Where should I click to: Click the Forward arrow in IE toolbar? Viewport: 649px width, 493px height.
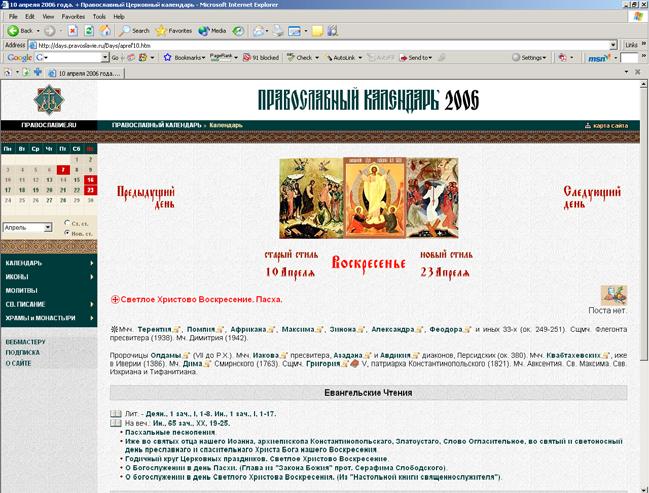click(x=49, y=31)
